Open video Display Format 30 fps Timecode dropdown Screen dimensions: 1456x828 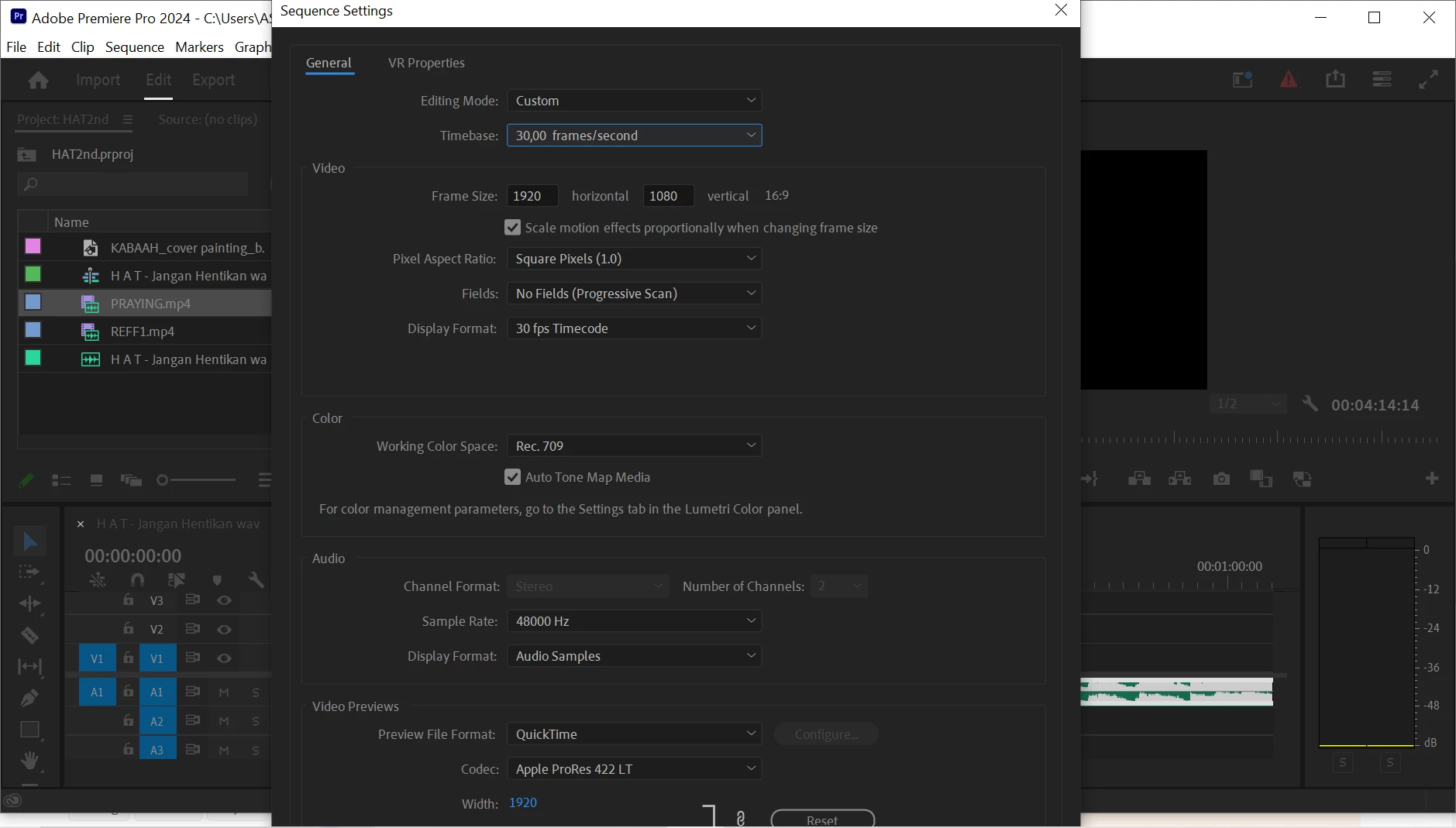[634, 328]
